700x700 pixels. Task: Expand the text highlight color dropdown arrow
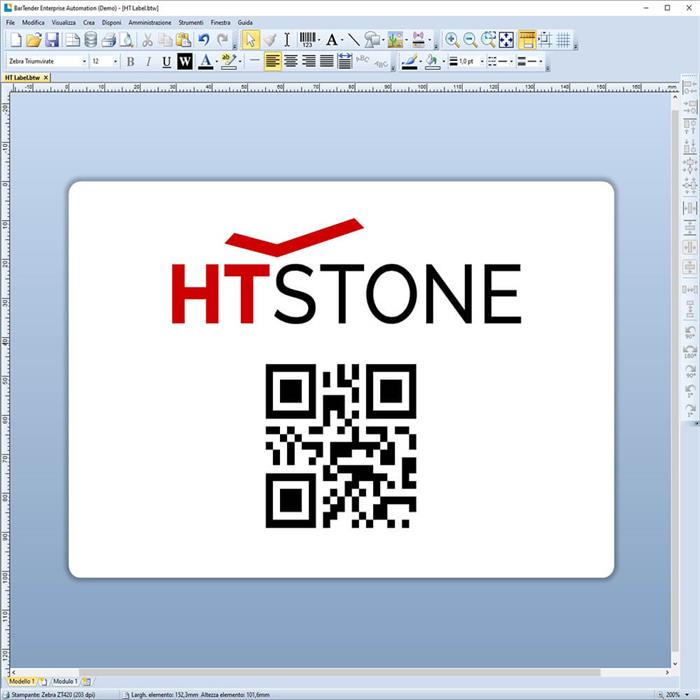click(x=240, y=61)
